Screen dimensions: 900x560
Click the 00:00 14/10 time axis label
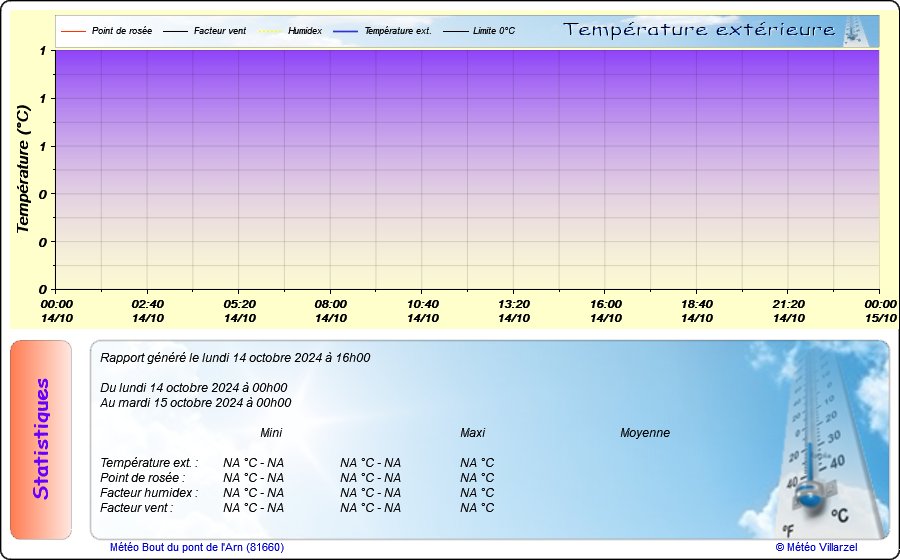(x=57, y=311)
